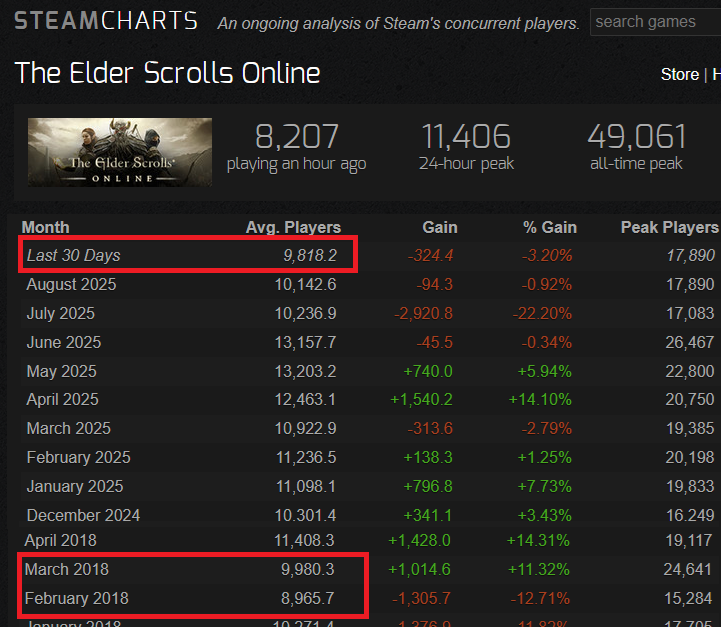Select the February 2025 row label
The width and height of the screenshot is (721, 627).
[79, 457]
